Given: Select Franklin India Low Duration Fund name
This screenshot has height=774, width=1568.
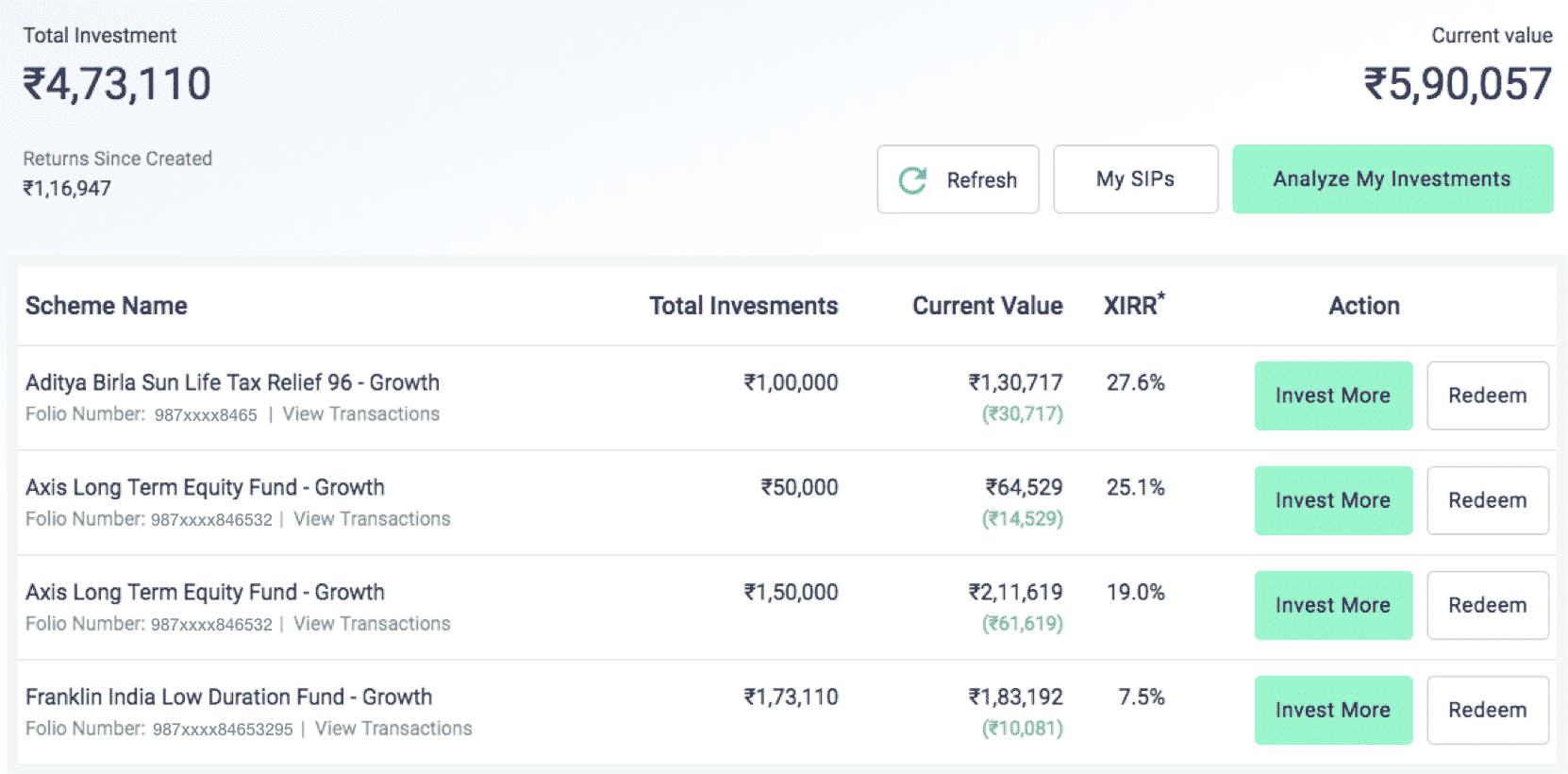Looking at the screenshot, I should [x=228, y=697].
